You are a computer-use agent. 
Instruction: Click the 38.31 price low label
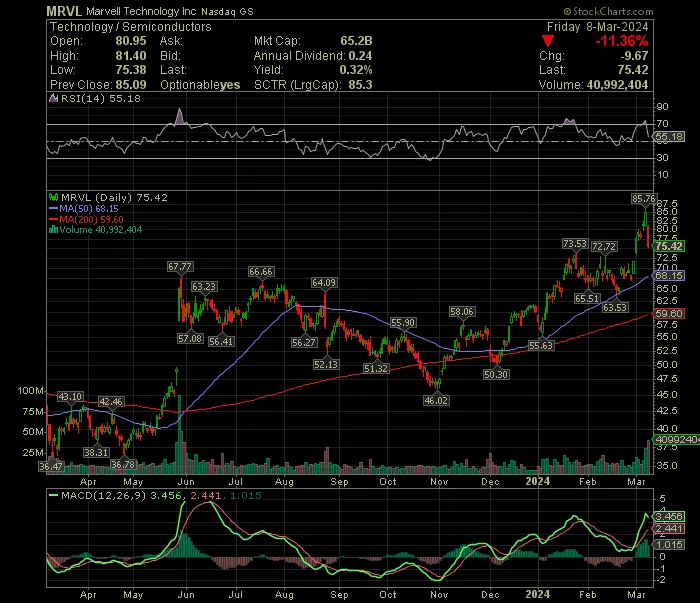click(x=96, y=452)
